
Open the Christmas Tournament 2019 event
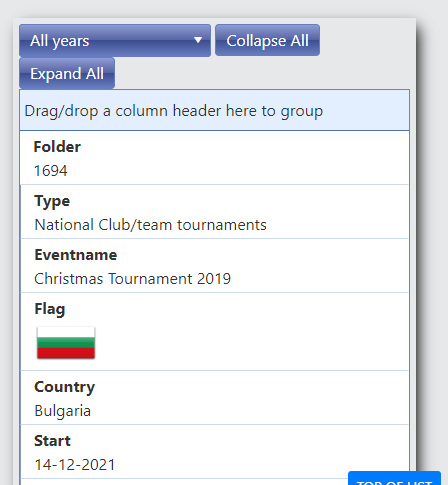[132, 279]
